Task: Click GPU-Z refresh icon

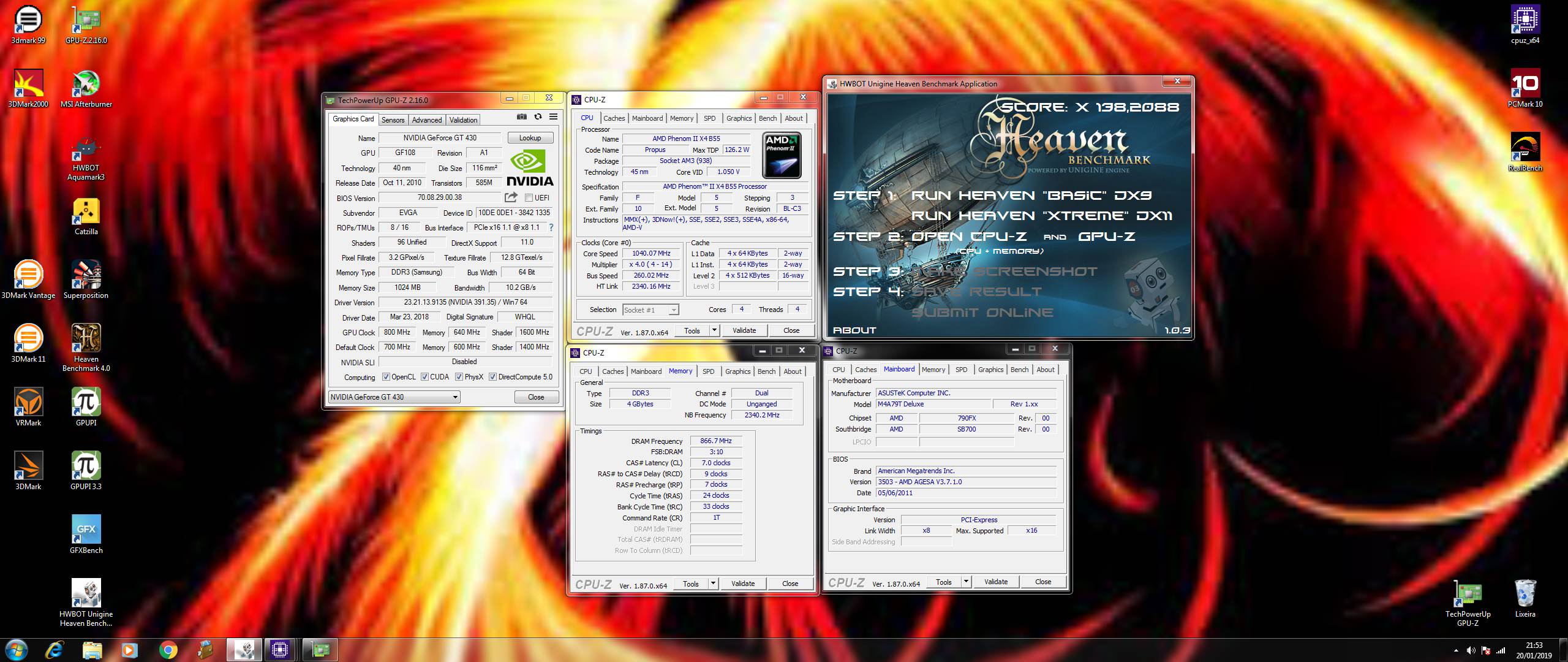Action: 538,116
